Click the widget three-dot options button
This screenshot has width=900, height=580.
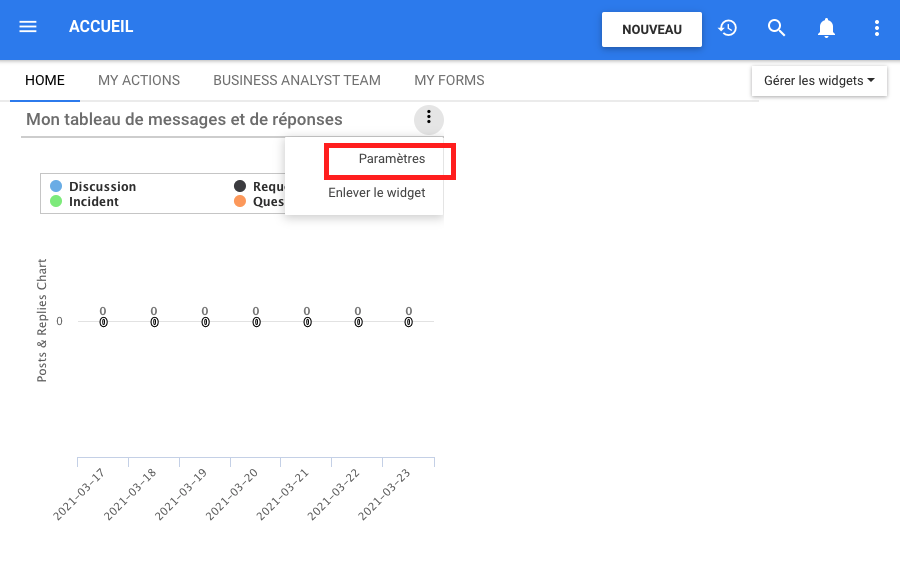point(429,119)
